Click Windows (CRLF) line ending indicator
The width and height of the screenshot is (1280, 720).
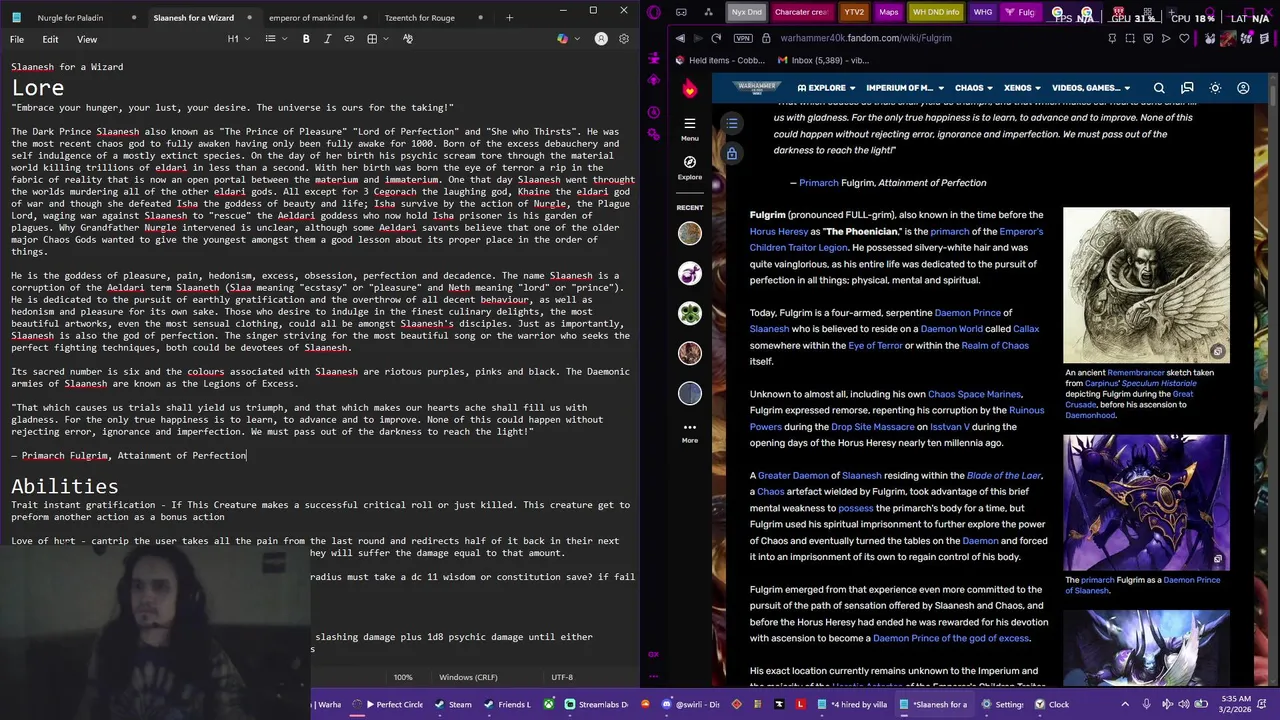(468, 677)
